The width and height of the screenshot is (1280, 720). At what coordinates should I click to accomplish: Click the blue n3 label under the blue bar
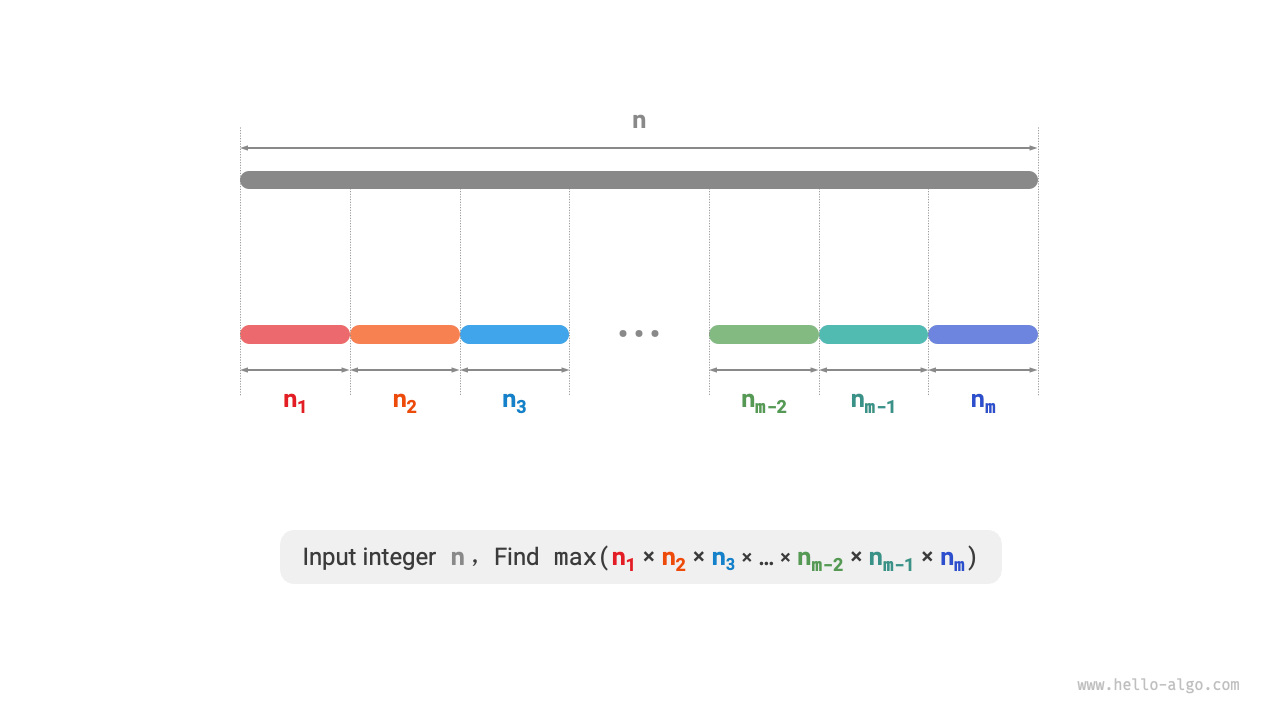(x=514, y=402)
